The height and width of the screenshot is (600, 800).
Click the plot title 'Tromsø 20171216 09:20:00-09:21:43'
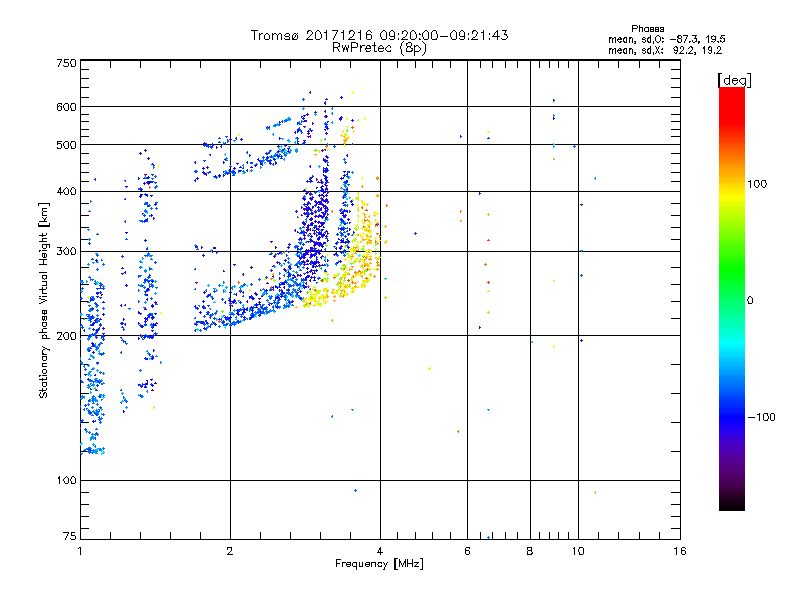tap(379, 35)
